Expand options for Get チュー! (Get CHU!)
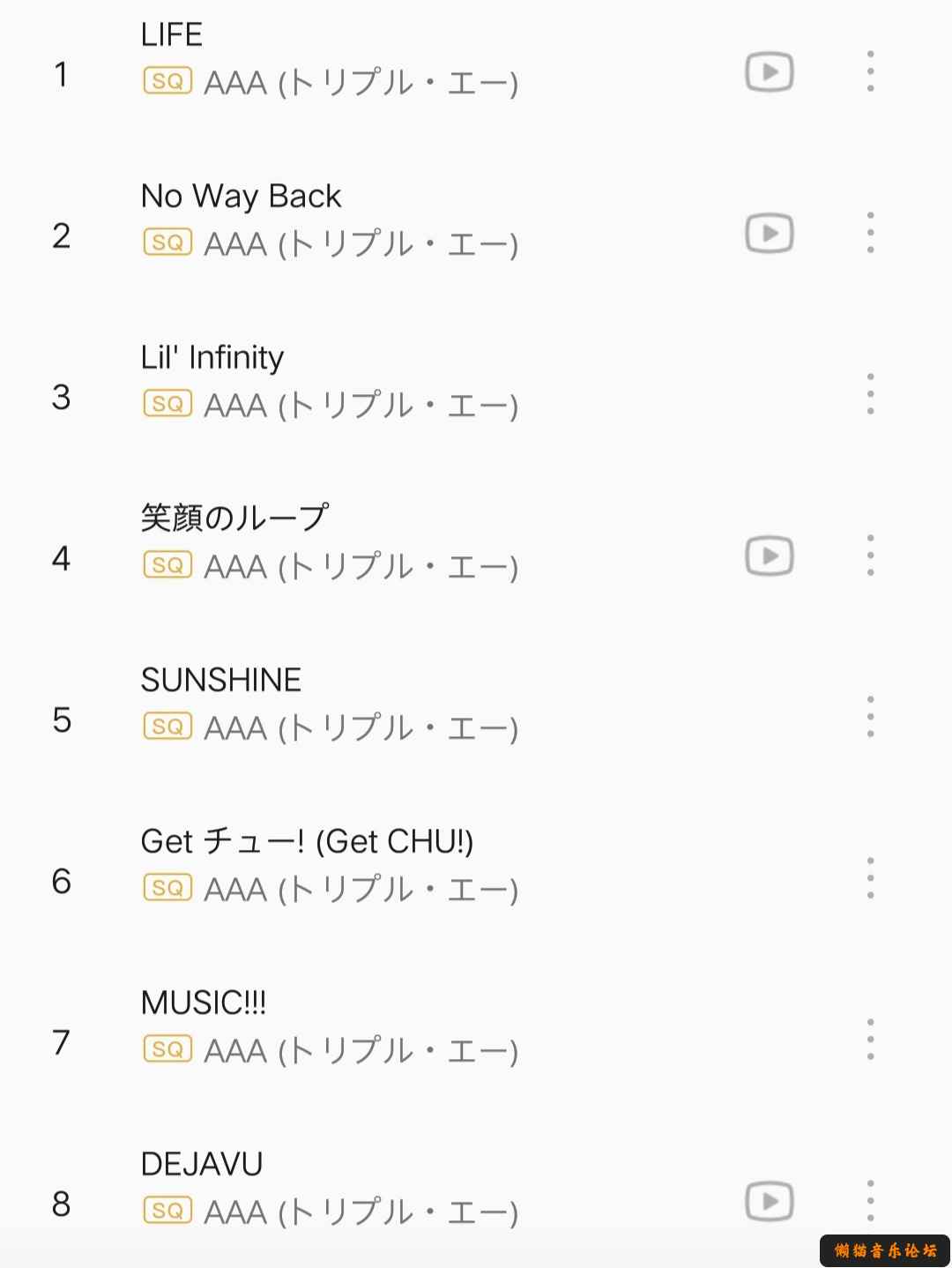 (870, 878)
